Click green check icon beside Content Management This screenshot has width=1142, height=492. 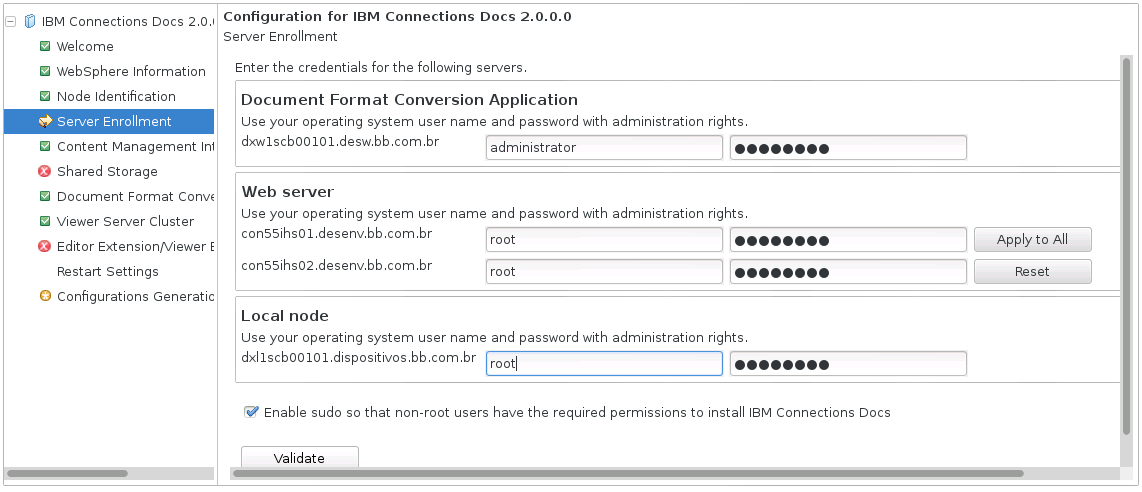45,146
